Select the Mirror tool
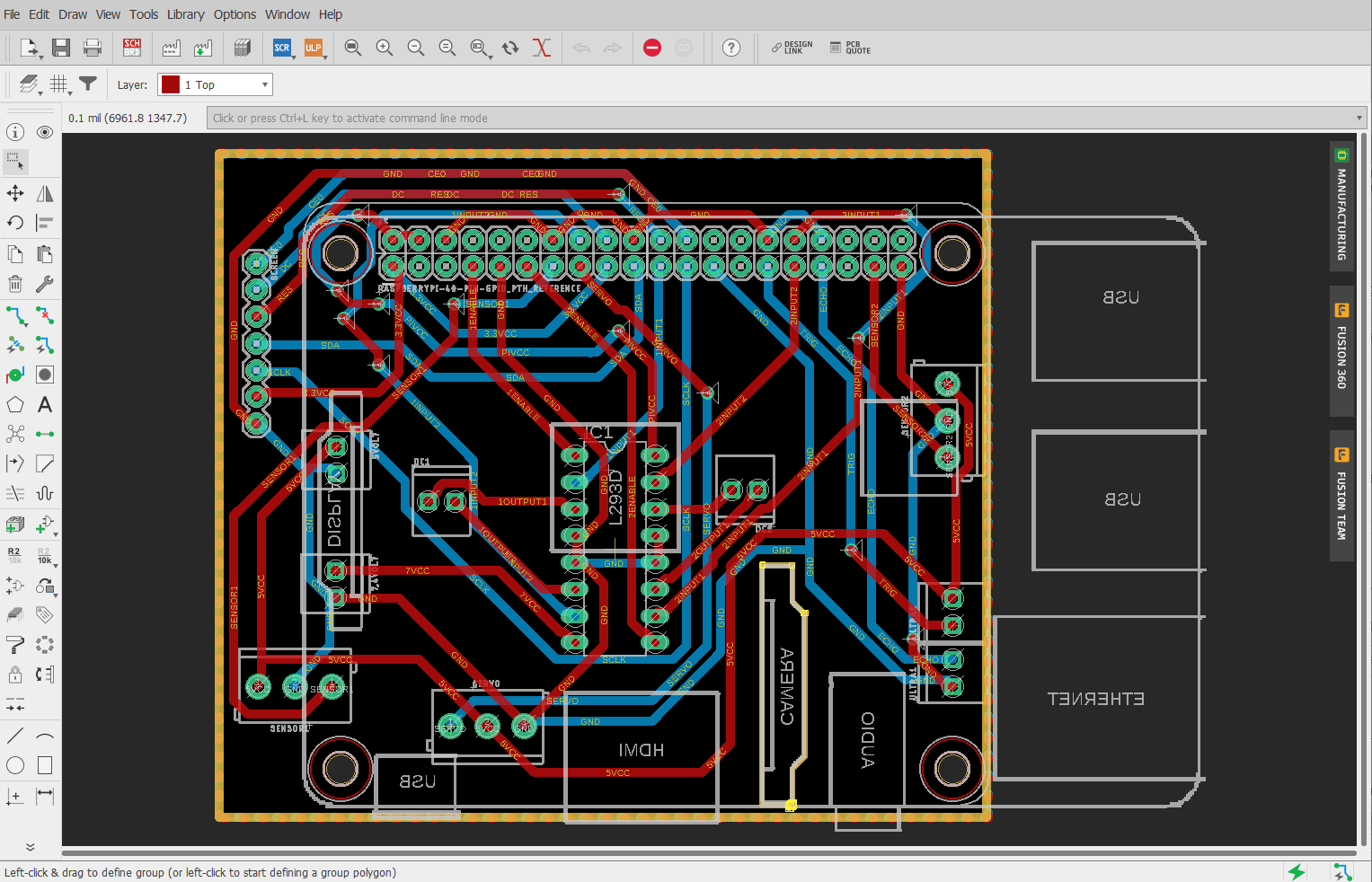This screenshot has width=1372, height=882. click(x=44, y=193)
